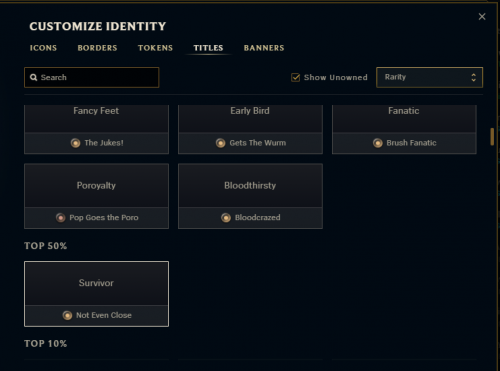Screen dimensions: 500x371
Task: Click the Pop Goes the Poro token icon
Action: pyautogui.click(x=61, y=218)
